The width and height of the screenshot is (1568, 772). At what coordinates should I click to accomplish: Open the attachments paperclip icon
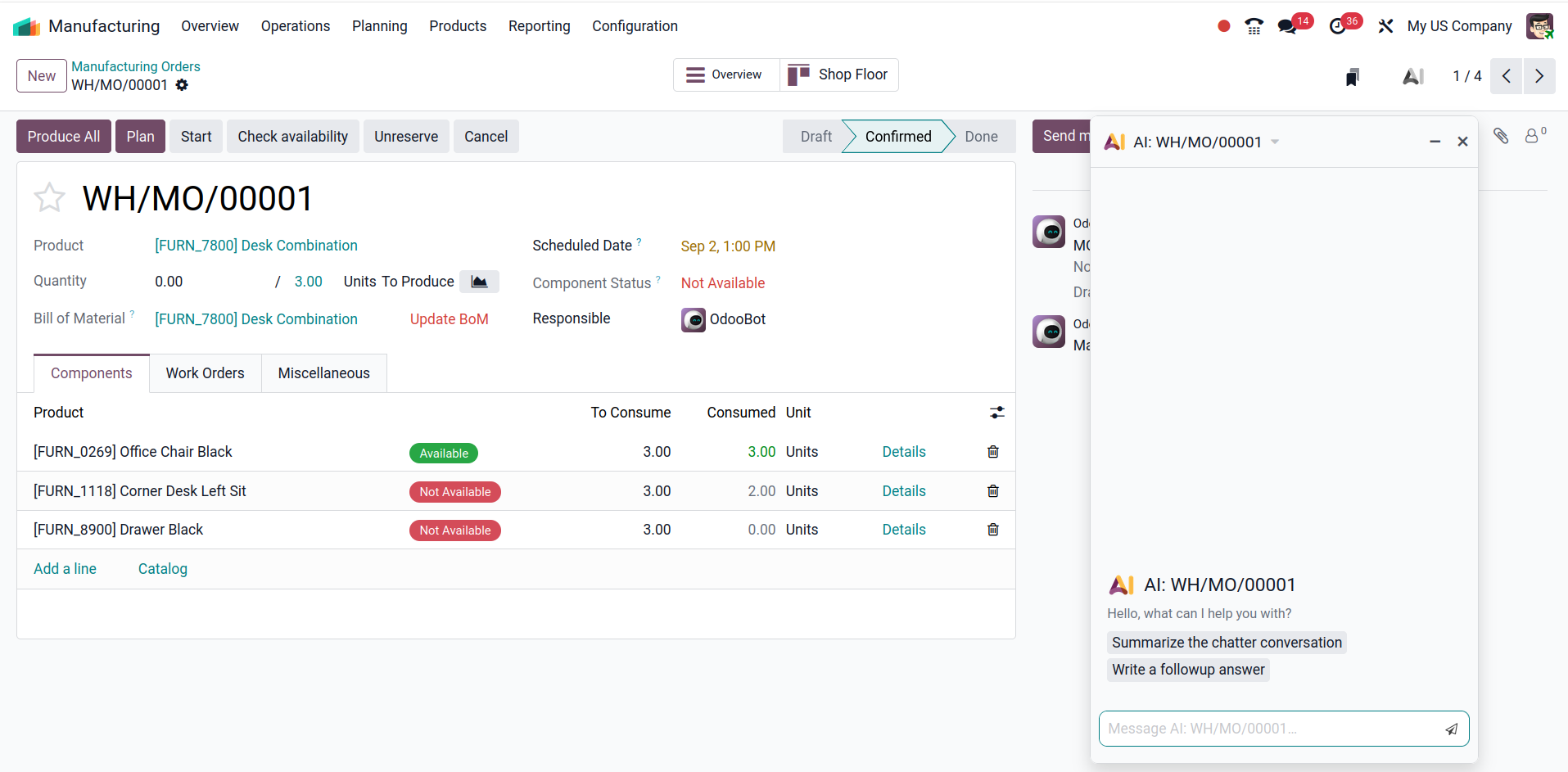1500,136
